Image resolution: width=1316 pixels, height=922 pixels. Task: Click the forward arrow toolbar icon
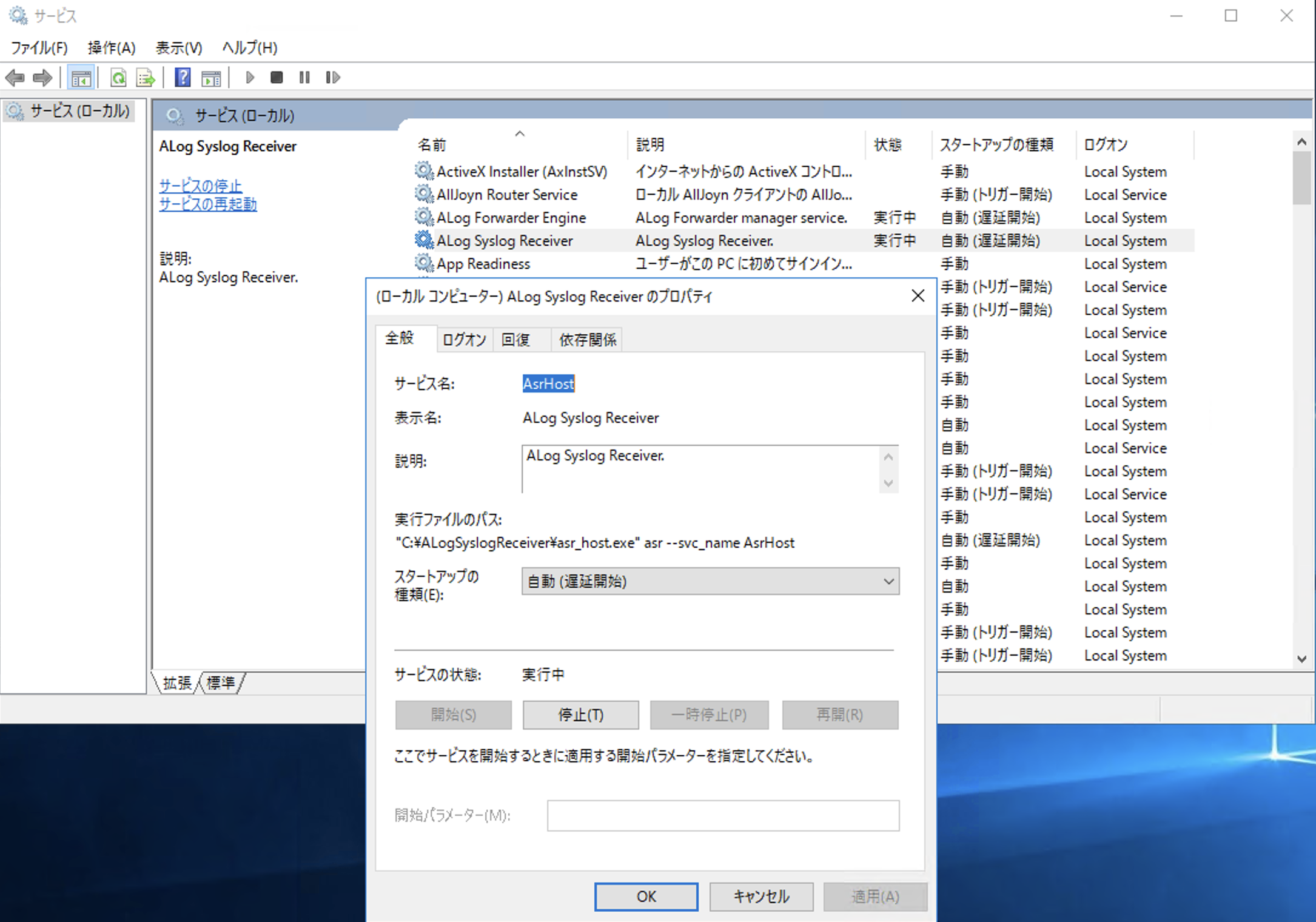click(x=42, y=78)
